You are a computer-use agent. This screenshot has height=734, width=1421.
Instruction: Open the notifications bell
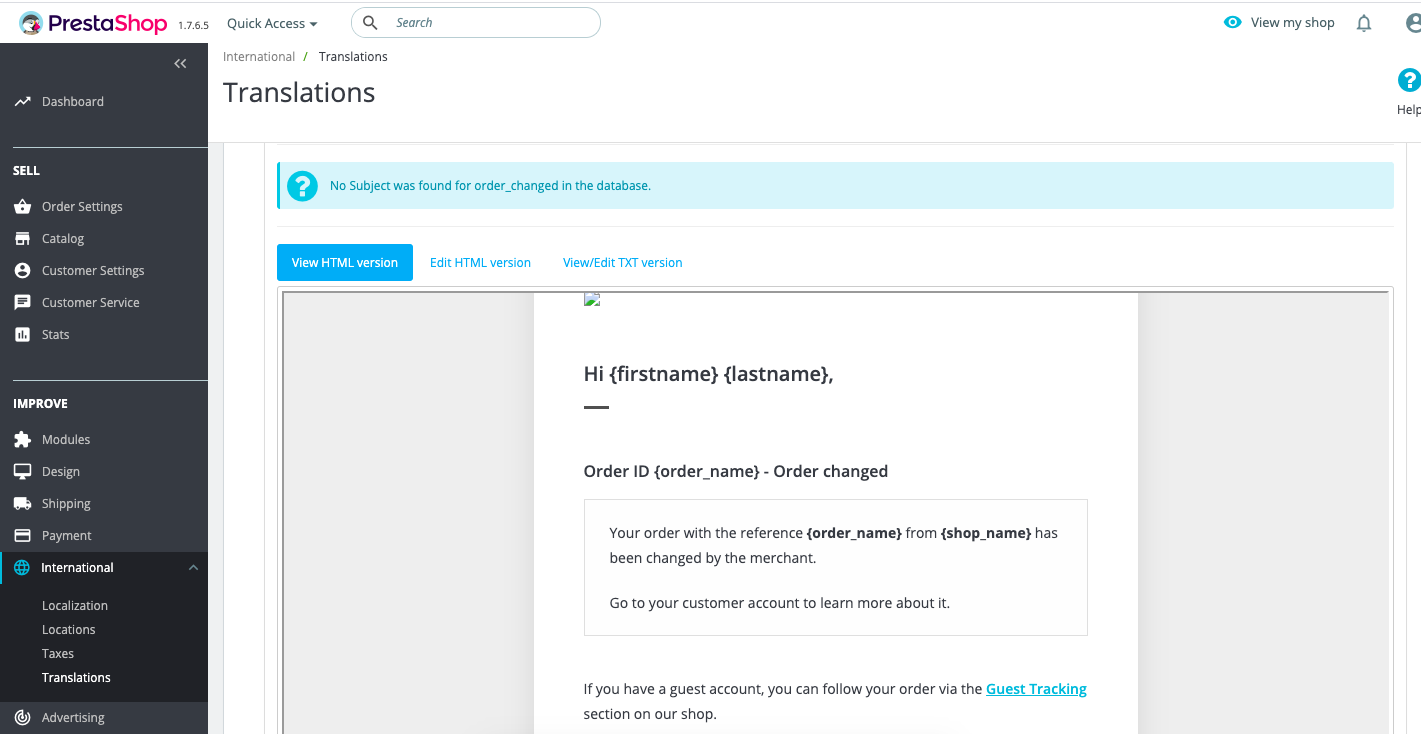click(x=1363, y=22)
